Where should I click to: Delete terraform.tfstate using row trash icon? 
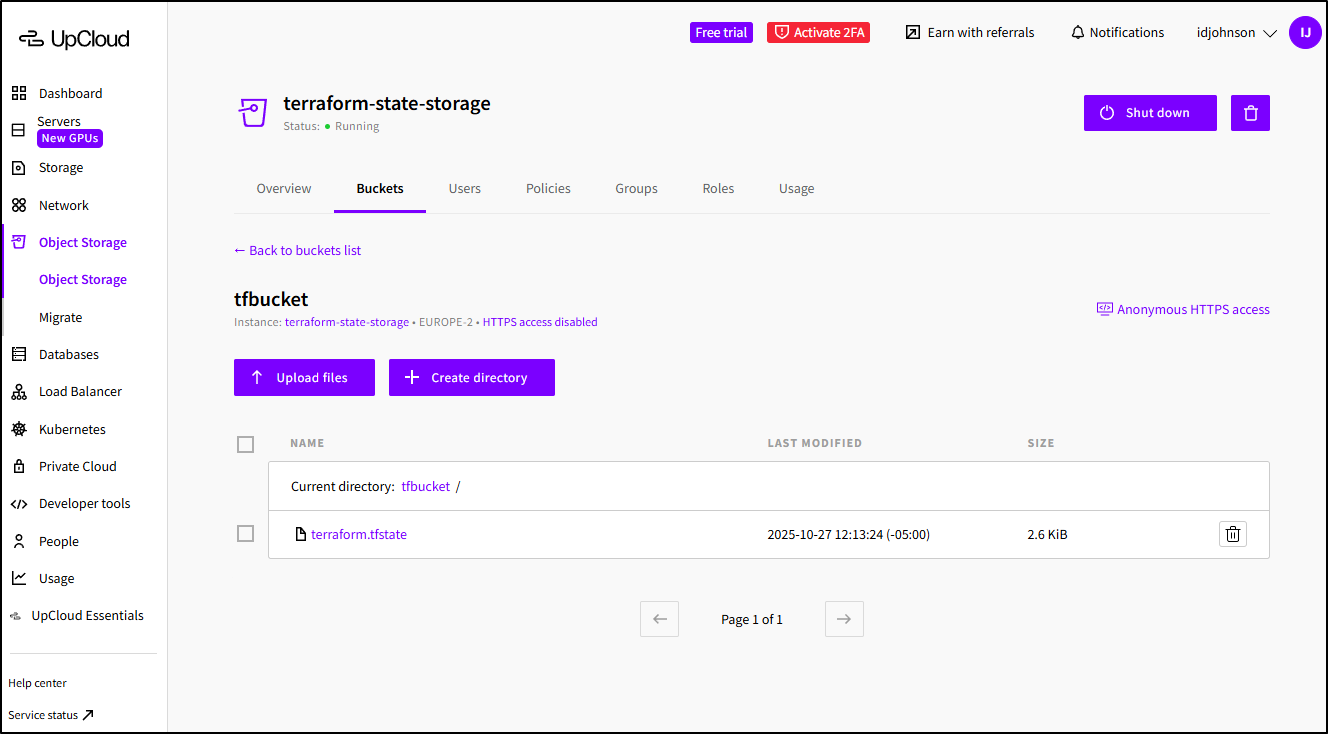1233,534
